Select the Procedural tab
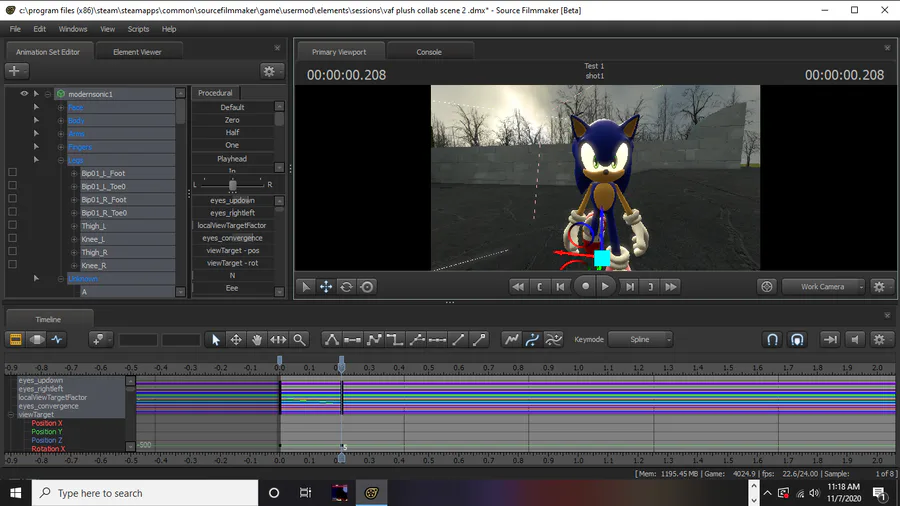Screen dimensions: 900x506 coord(215,93)
